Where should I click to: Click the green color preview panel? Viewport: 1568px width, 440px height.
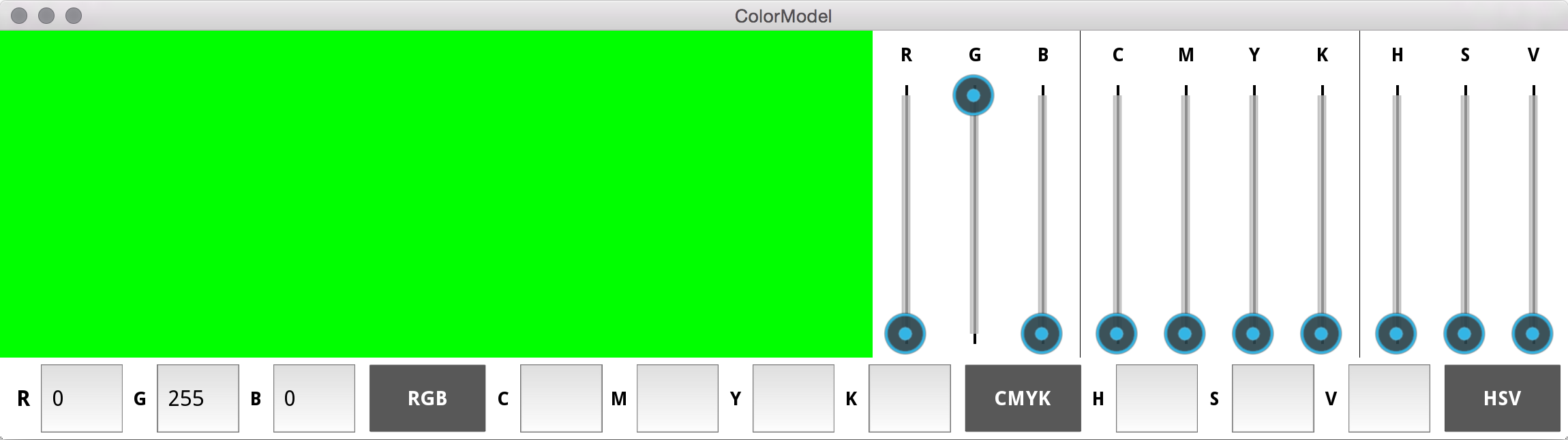click(436, 194)
